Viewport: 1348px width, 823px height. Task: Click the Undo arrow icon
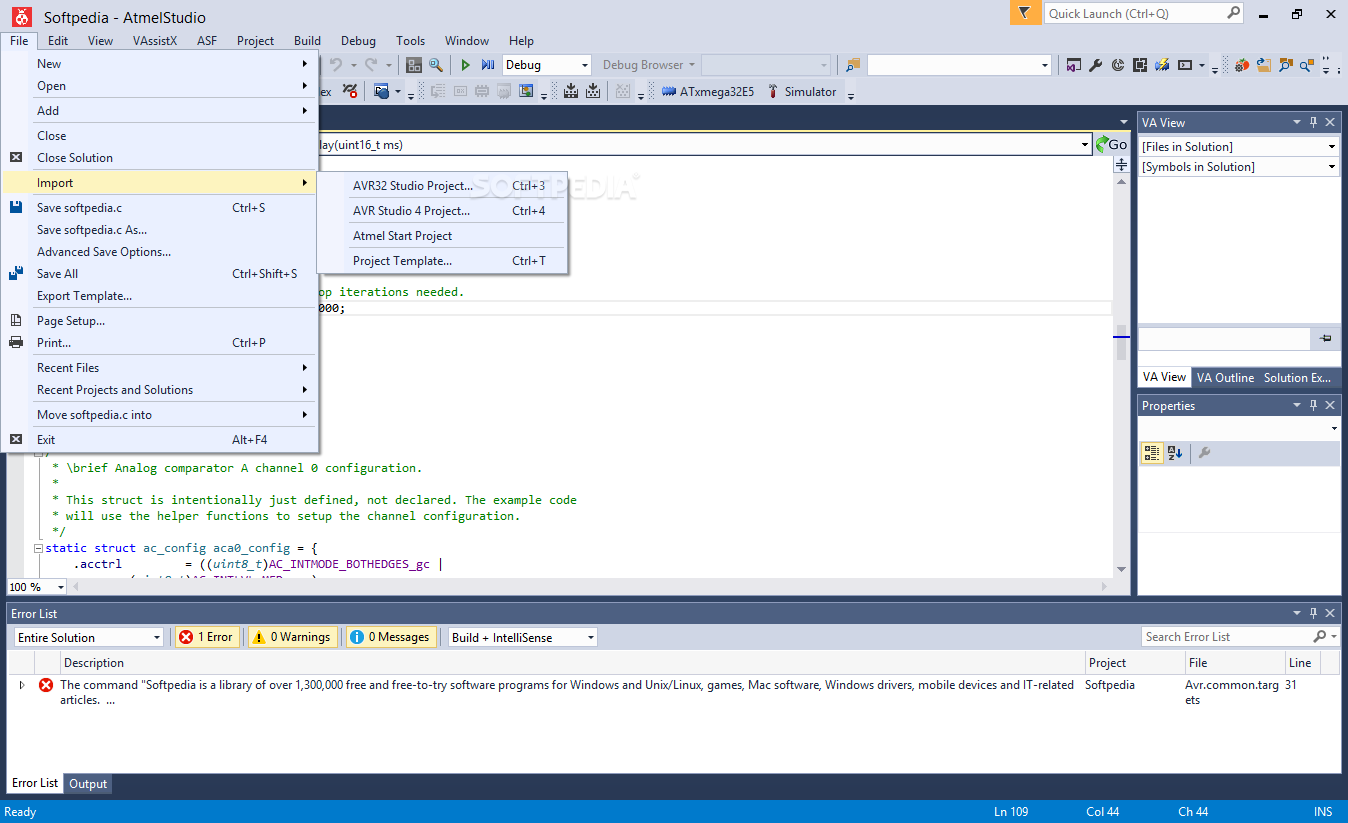[336, 65]
